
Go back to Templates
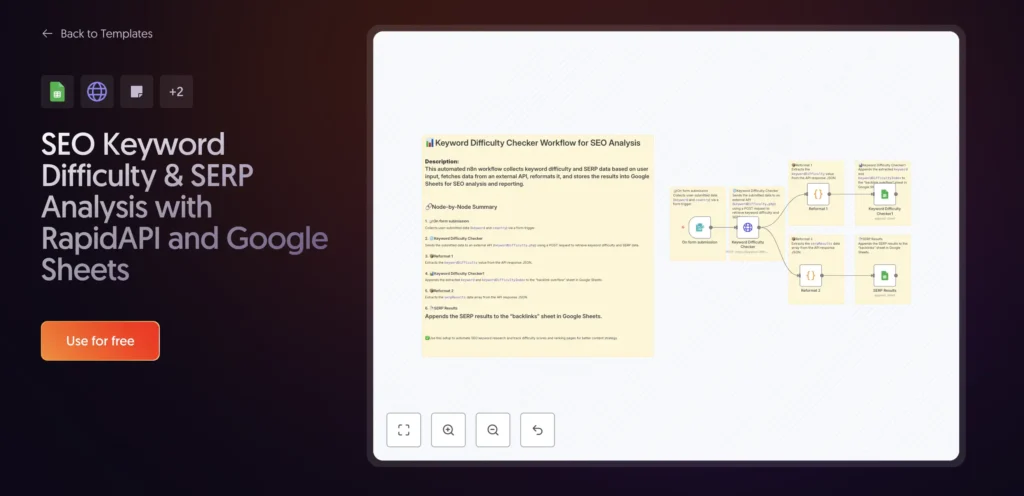97,33
